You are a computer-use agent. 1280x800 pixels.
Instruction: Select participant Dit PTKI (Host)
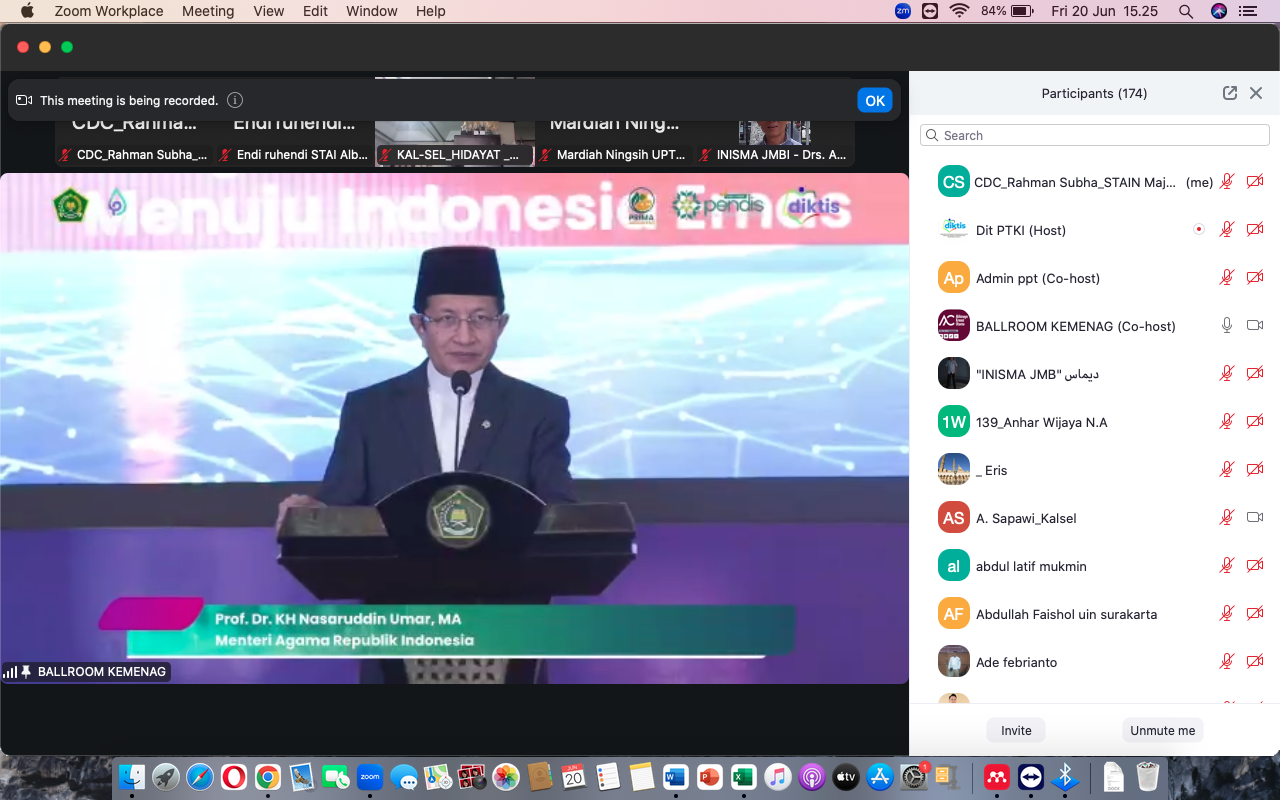point(1094,230)
